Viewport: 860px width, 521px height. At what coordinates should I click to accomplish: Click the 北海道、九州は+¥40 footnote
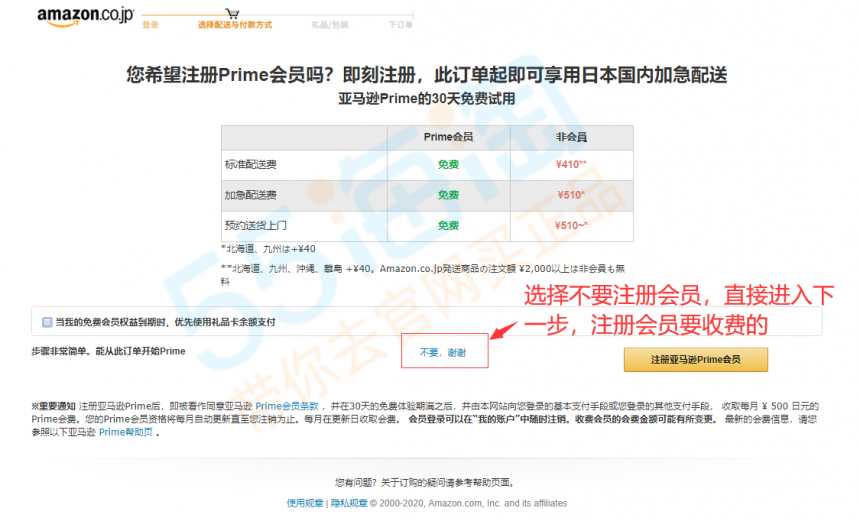(x=268, y=249)
